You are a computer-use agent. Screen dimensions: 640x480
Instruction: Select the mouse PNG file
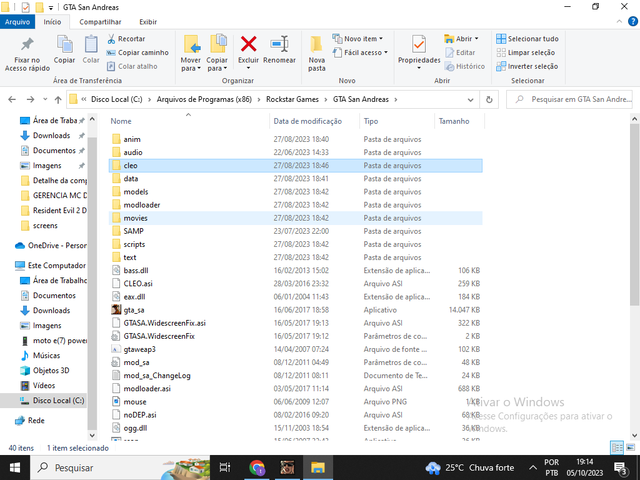(296, 402)
